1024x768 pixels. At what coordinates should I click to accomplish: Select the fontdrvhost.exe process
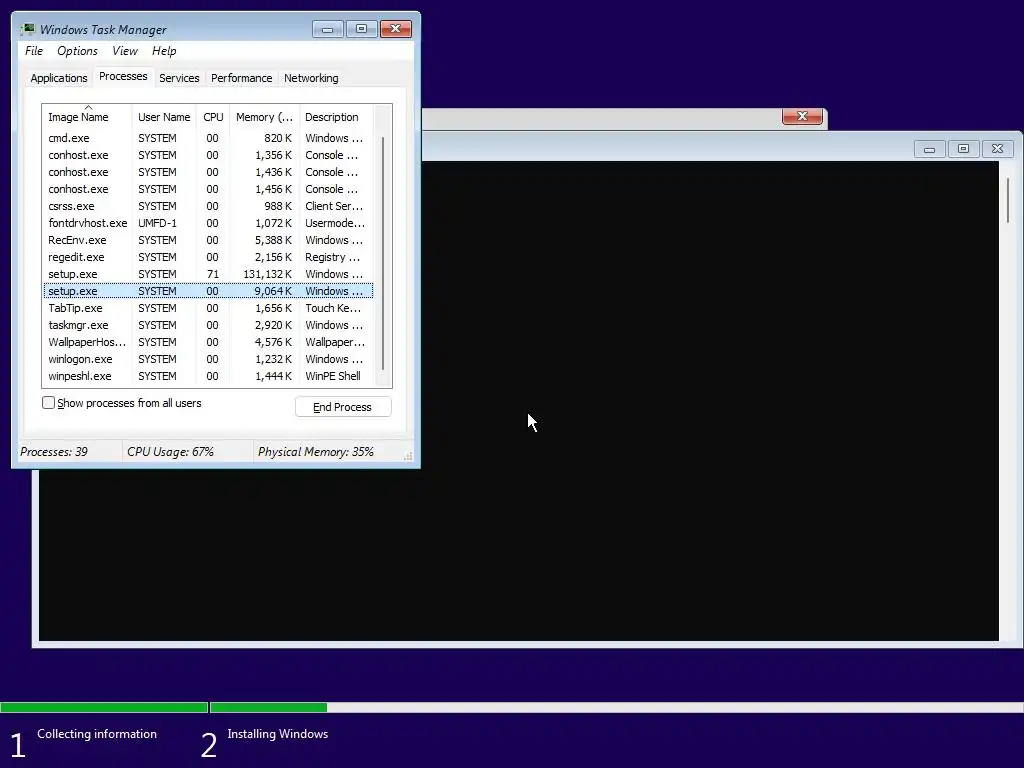(208, 223)
